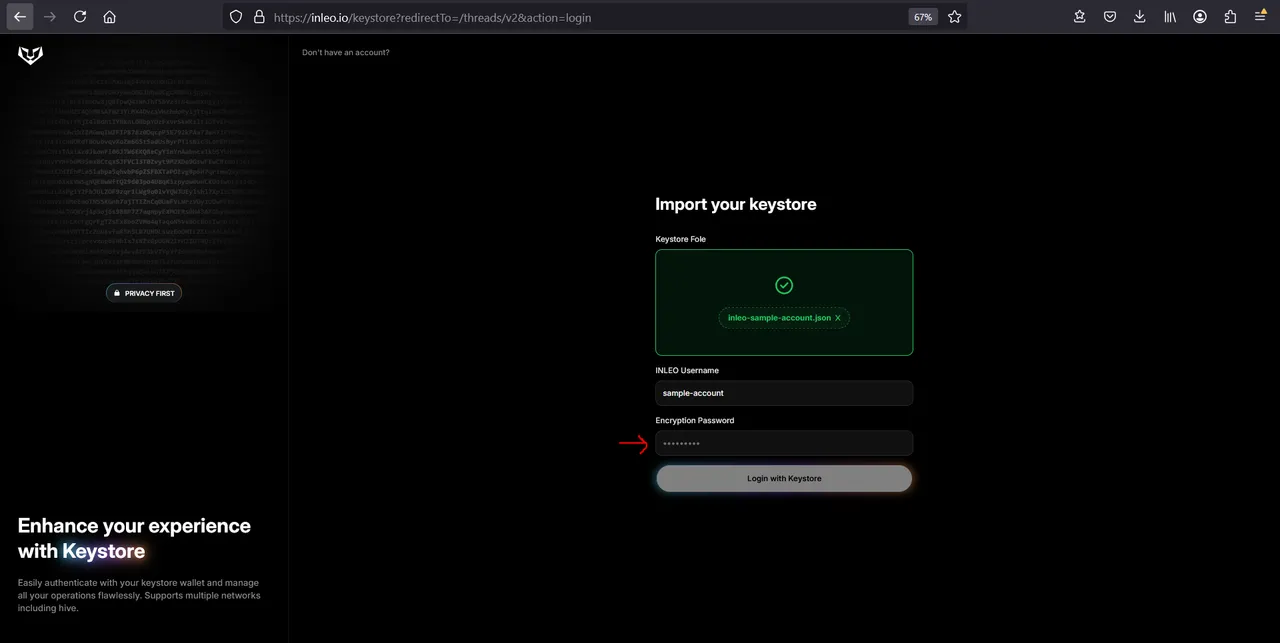This screenshot has width=1280, height=643.
Task: Open the extensions puzzle icon
Action: (x=1230, y=17)
